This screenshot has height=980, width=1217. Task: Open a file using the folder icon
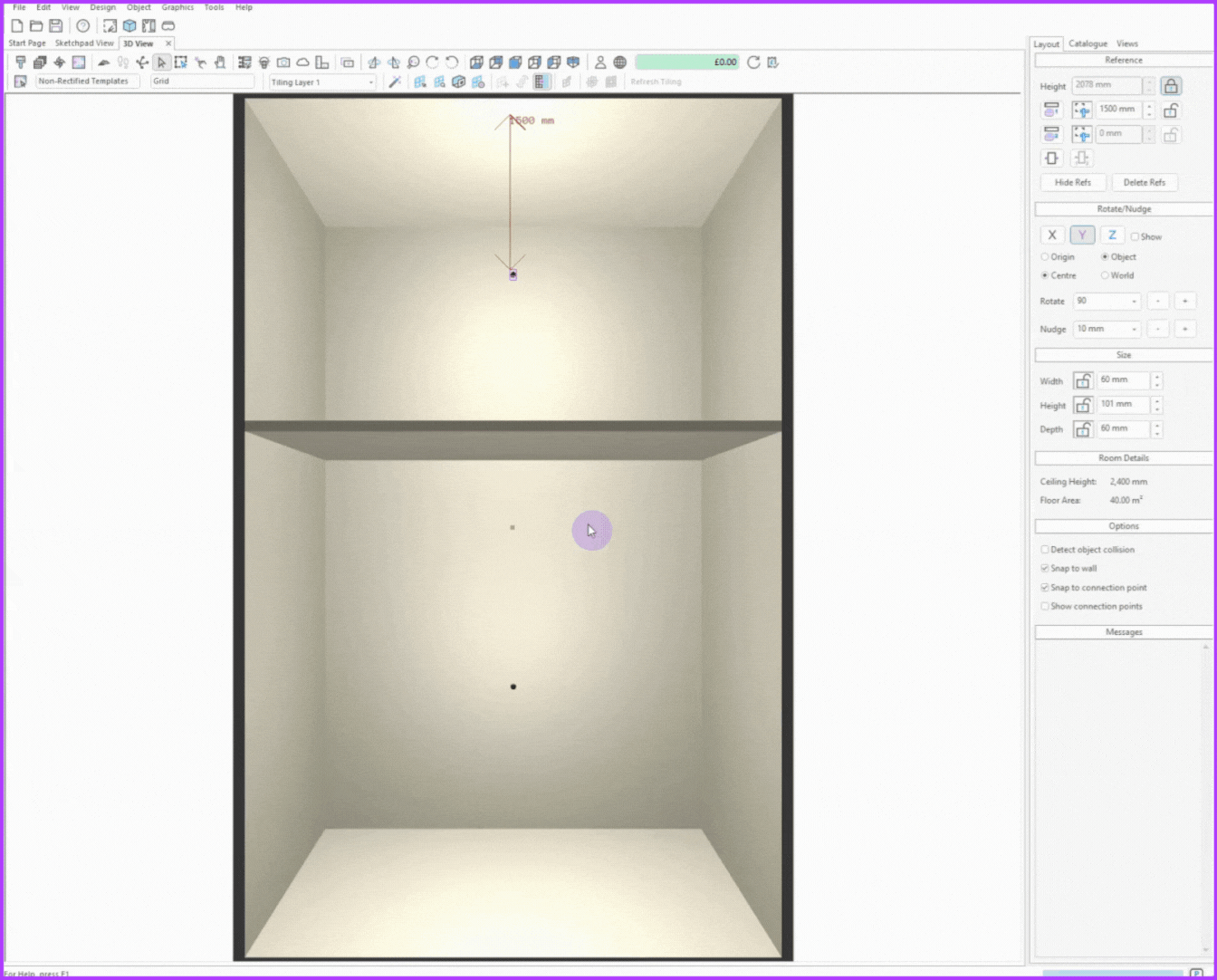click(36, 26)
